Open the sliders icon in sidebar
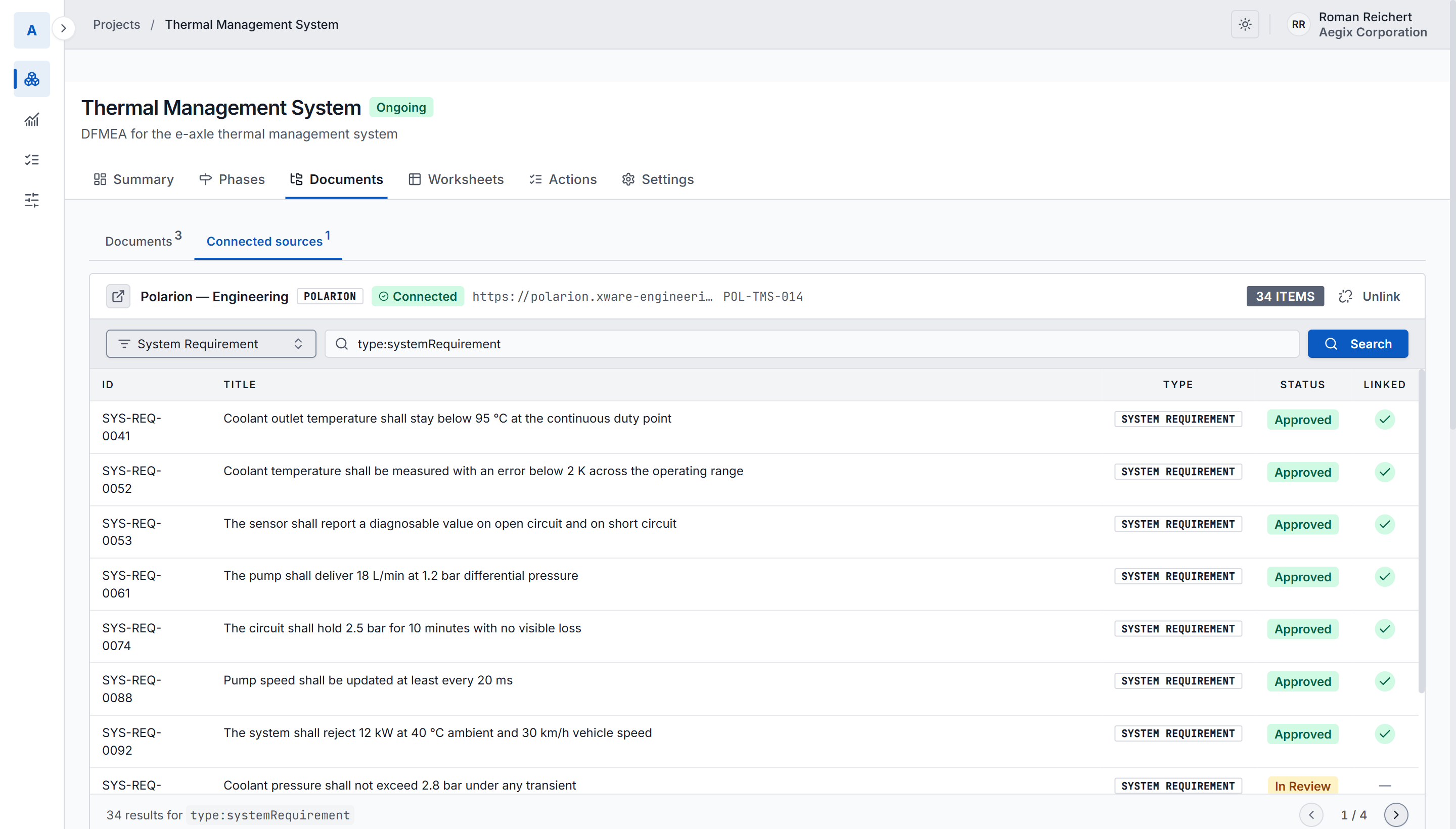 pyautogui.click(x=32, y=200)
